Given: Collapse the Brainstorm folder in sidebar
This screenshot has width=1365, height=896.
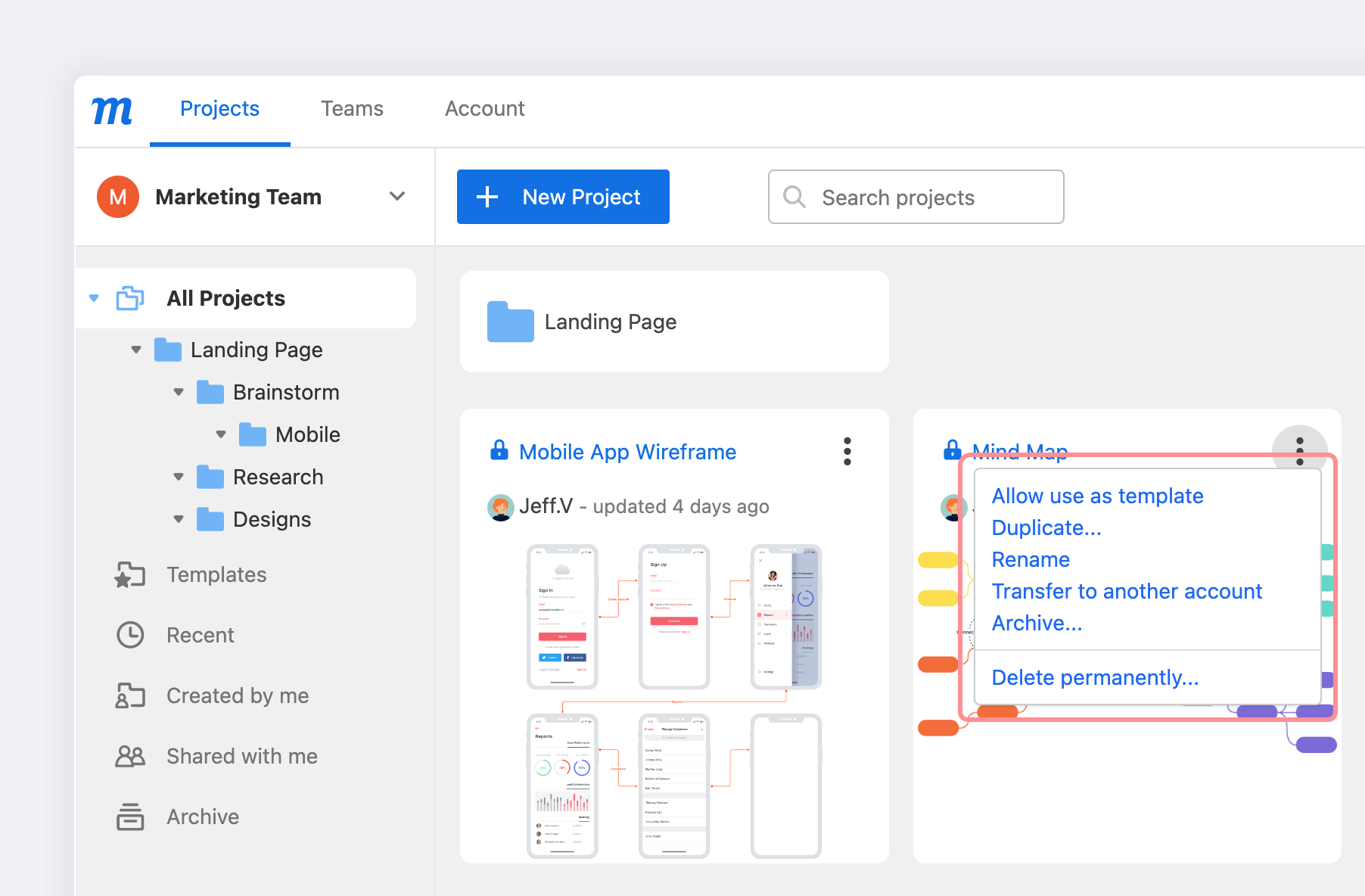Looking at the screenshot, I should 179,392.
